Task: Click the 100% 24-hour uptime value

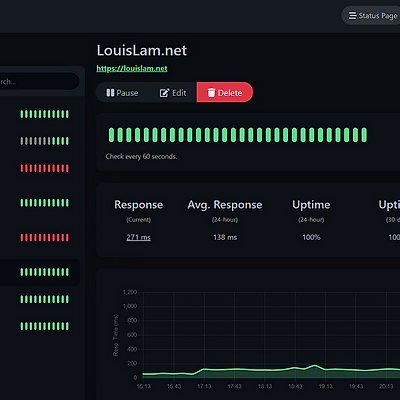Action: click(311, 237)
